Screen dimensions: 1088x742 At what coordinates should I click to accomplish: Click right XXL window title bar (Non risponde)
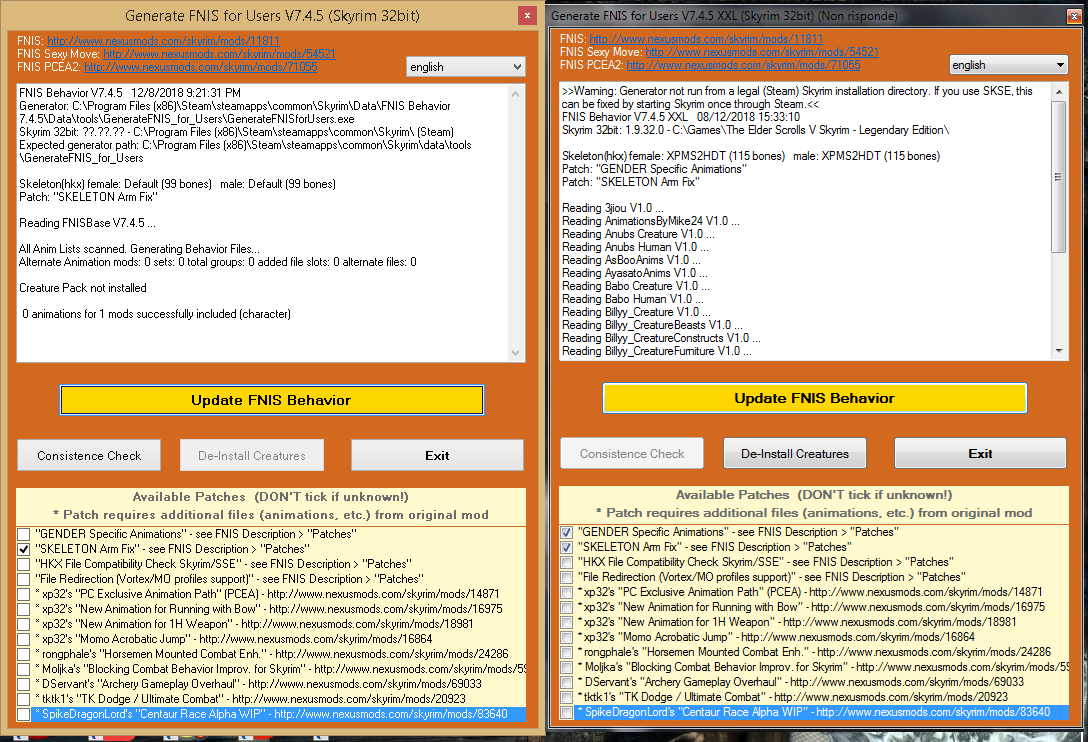point(724,15)
